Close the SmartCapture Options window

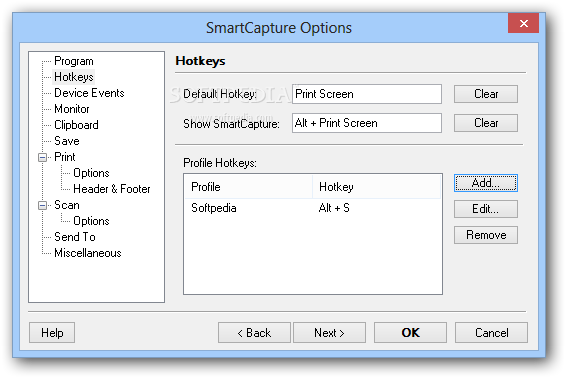click(x=523, y=23)
